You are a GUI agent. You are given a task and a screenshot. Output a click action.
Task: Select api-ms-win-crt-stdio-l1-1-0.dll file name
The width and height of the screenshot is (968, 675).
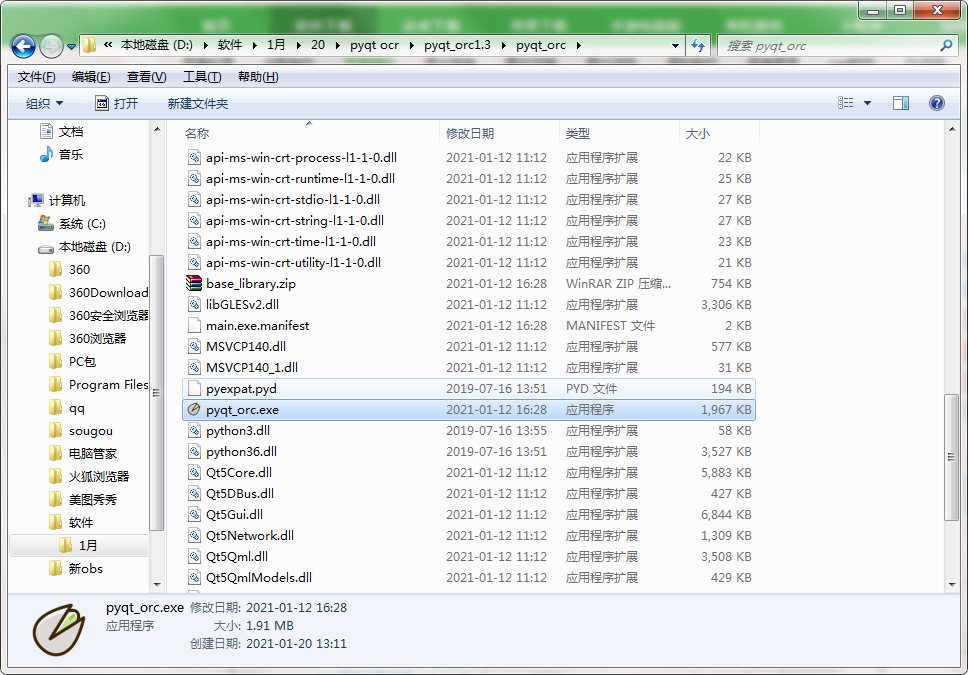click(x=293, y=199)
